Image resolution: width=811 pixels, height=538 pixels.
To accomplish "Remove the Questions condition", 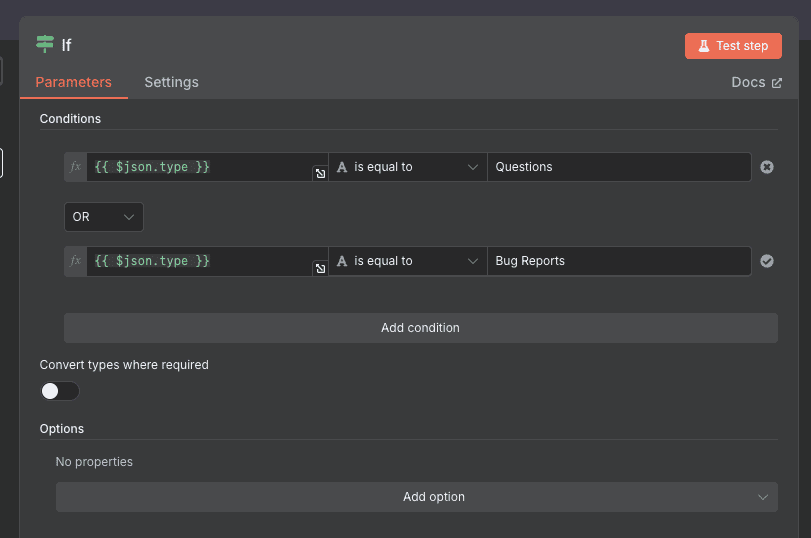I will [767, 167].
